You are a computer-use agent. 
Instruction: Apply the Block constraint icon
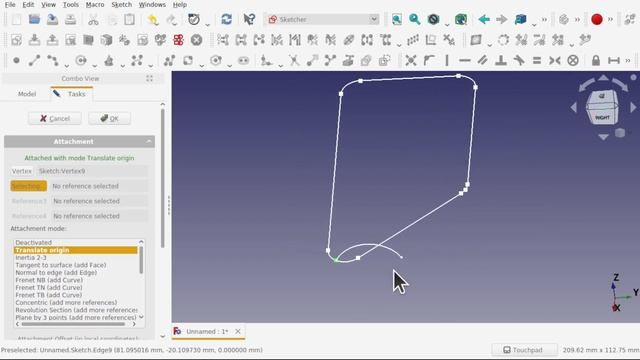[573, 60]
